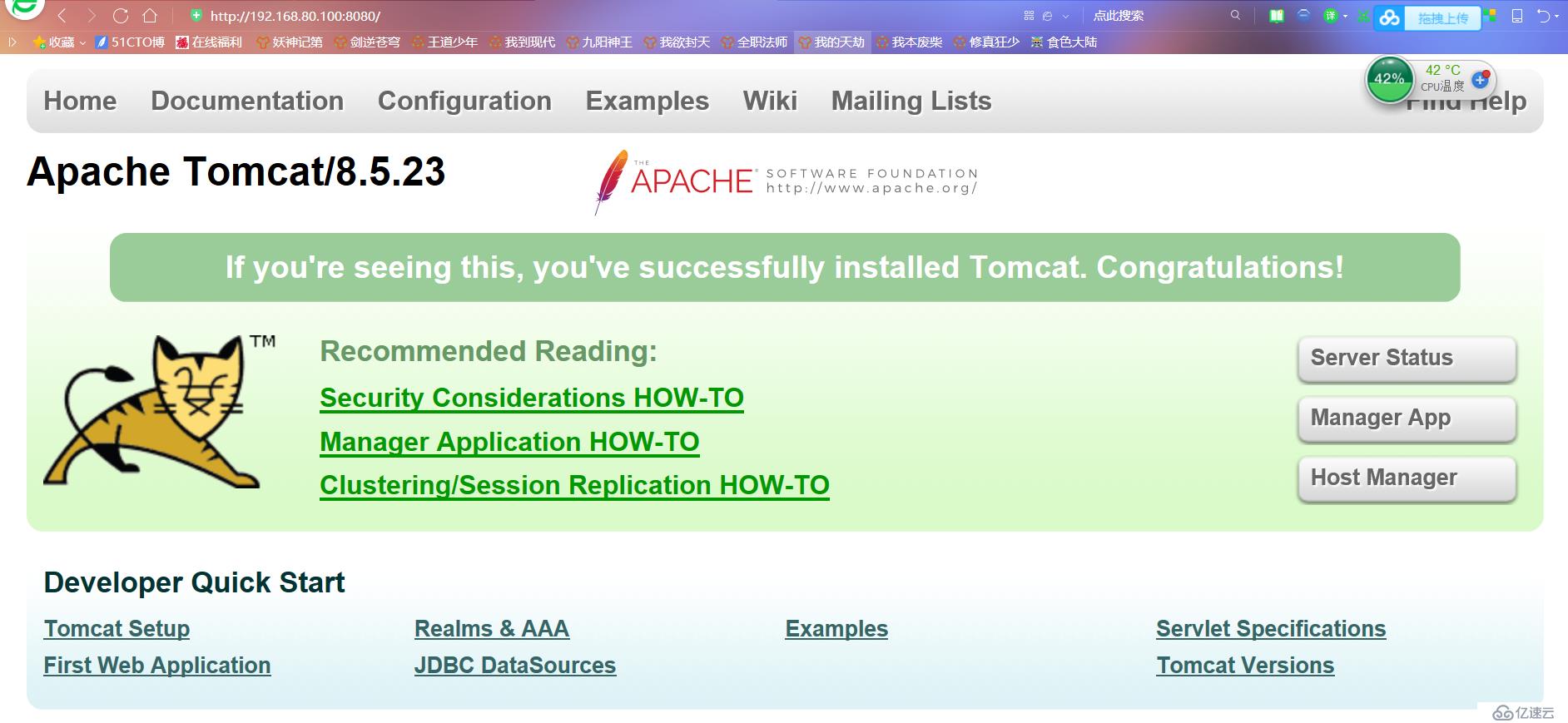Viewport: 1568px width, 723px height.
Task: Click the magnifier search icon
Action: click(1235, 15)
